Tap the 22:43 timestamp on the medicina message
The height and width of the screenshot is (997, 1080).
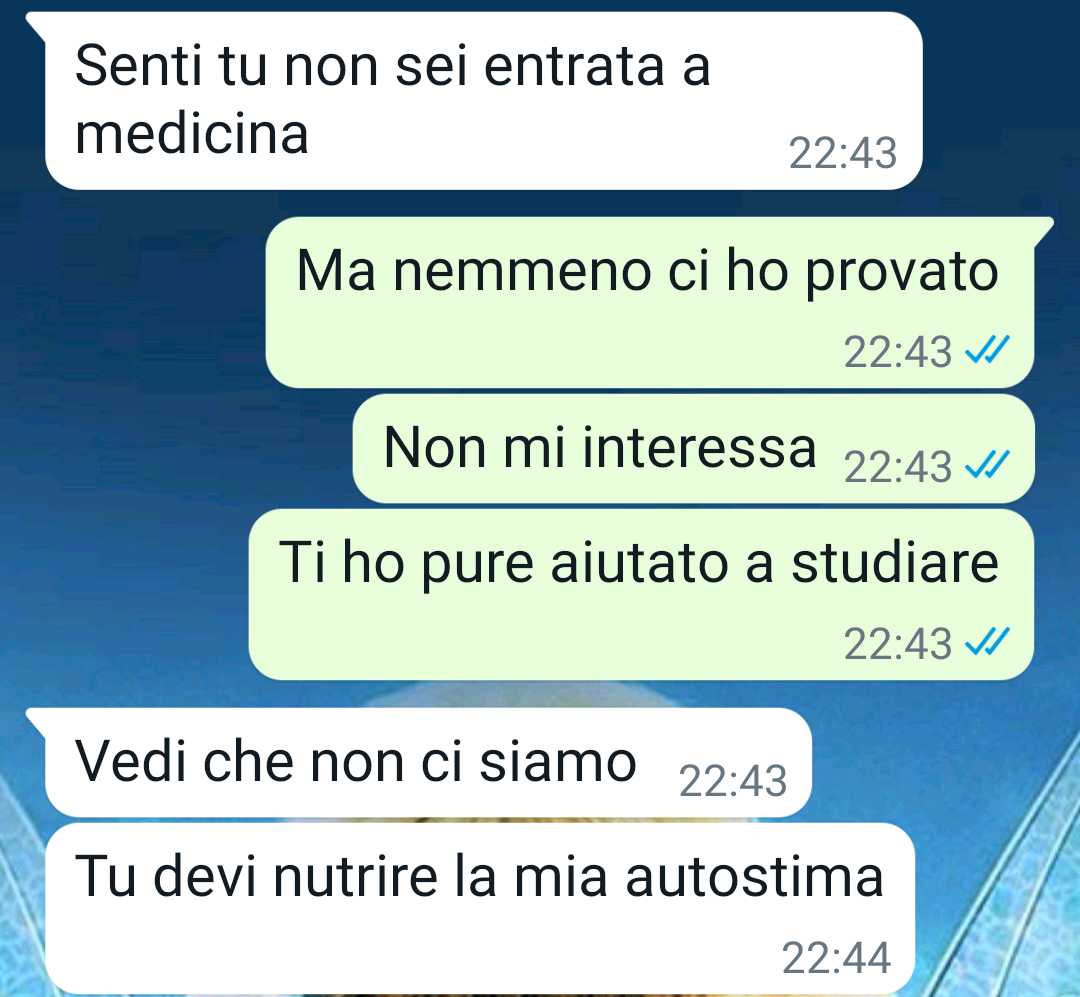[x=842, y=153]
